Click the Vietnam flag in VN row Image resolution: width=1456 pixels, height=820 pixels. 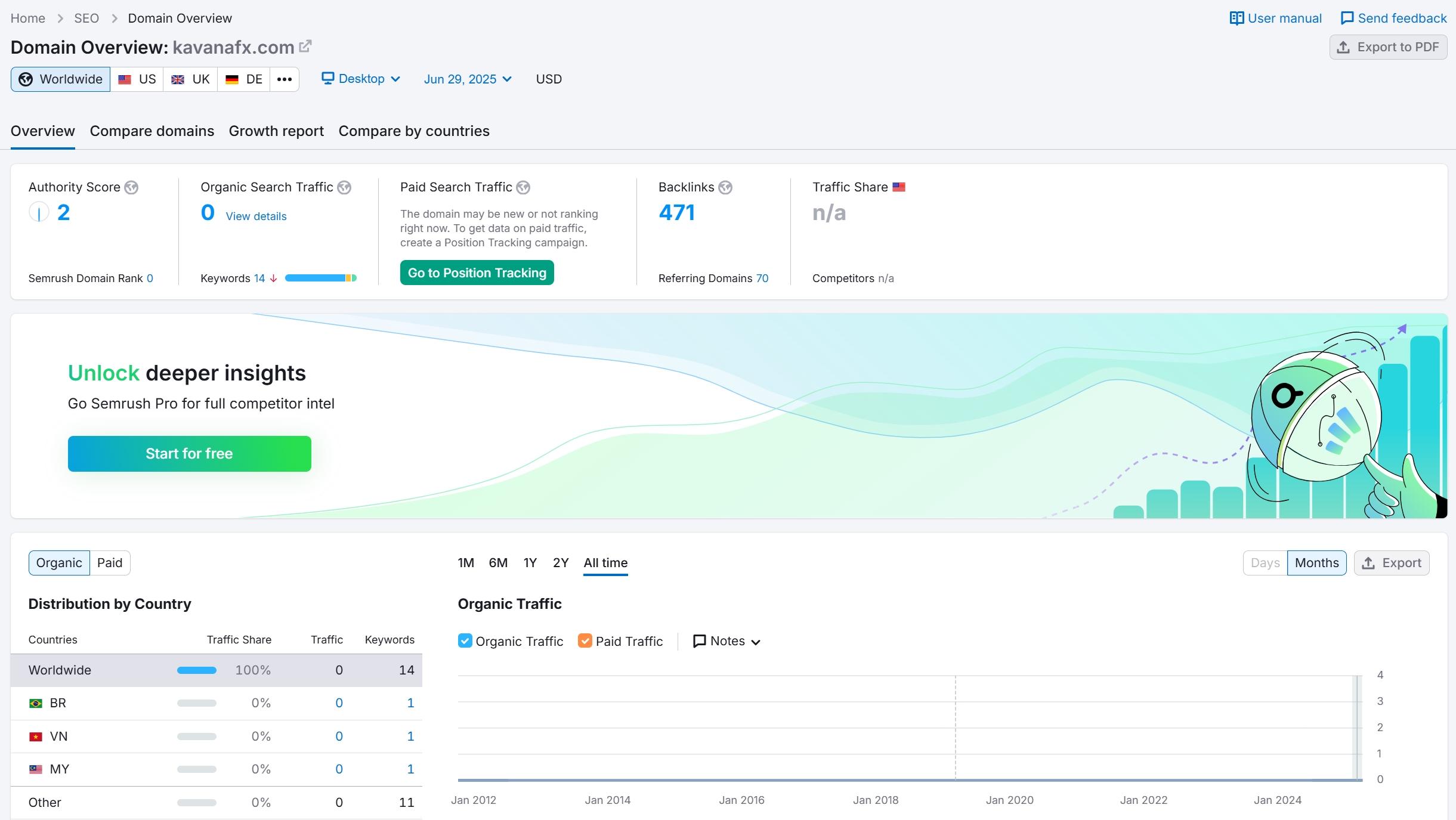pos(36,737)
